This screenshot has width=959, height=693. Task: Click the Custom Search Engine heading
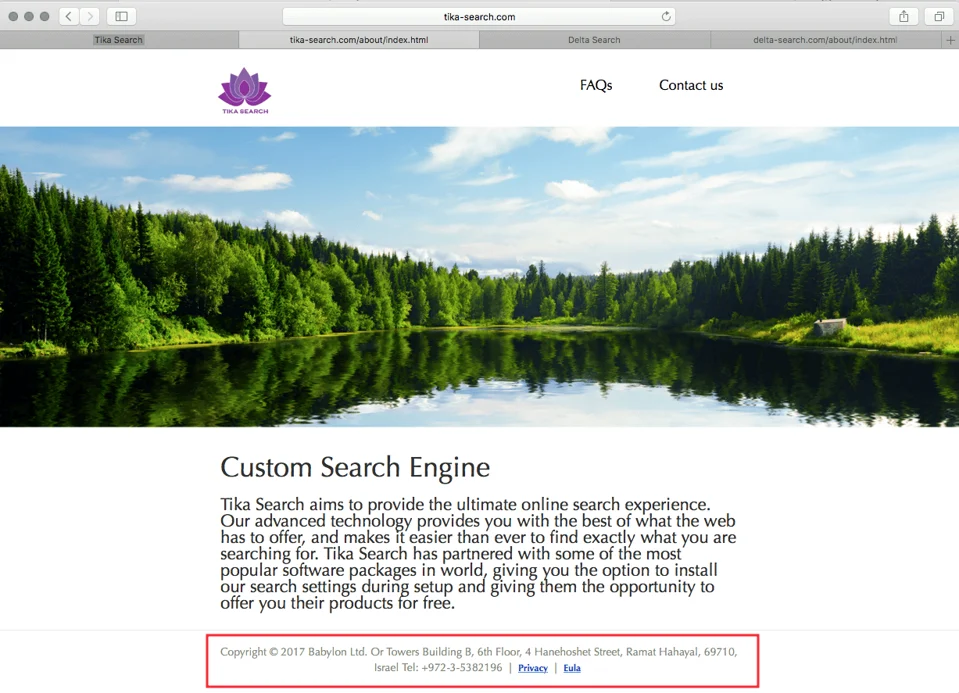pos(355,468)
